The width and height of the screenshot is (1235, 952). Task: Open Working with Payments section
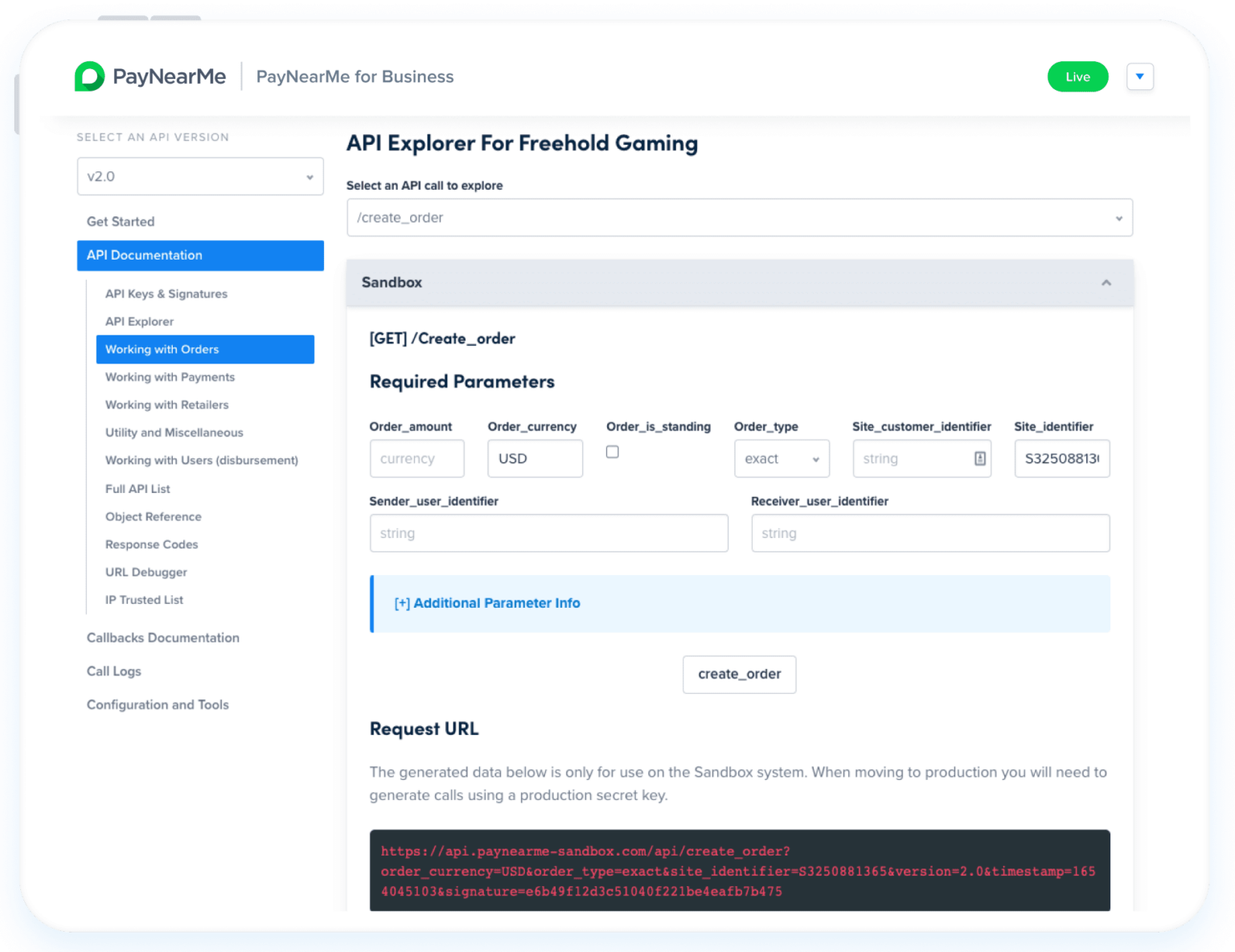(x=170, y=377)
